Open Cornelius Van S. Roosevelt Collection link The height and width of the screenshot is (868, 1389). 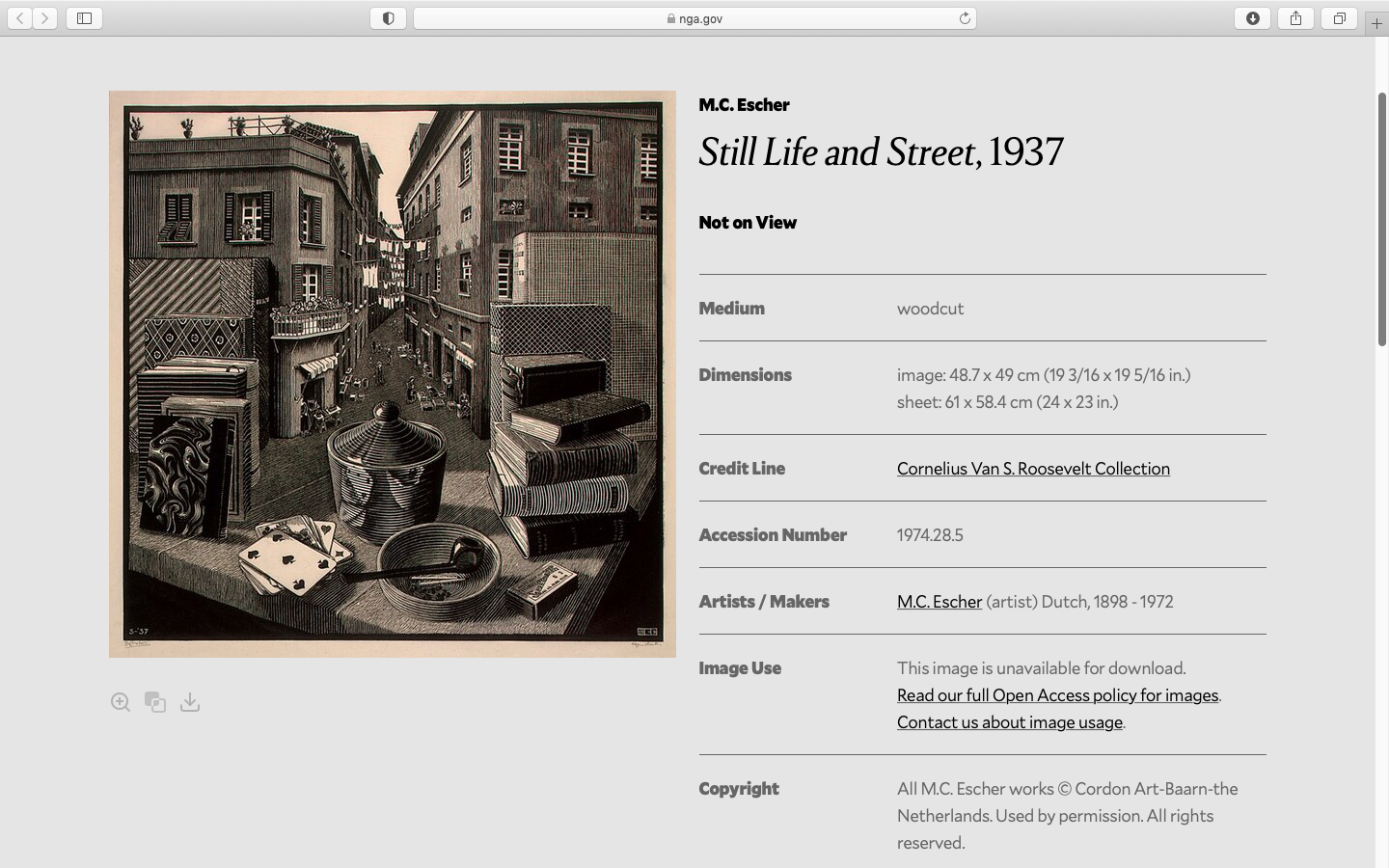[1032, 469]
